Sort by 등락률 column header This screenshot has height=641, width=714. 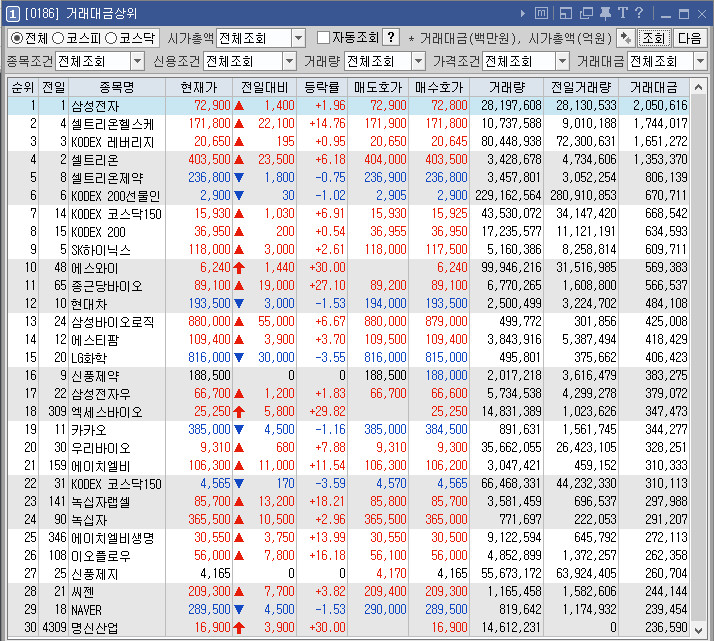tap(322, 87)
